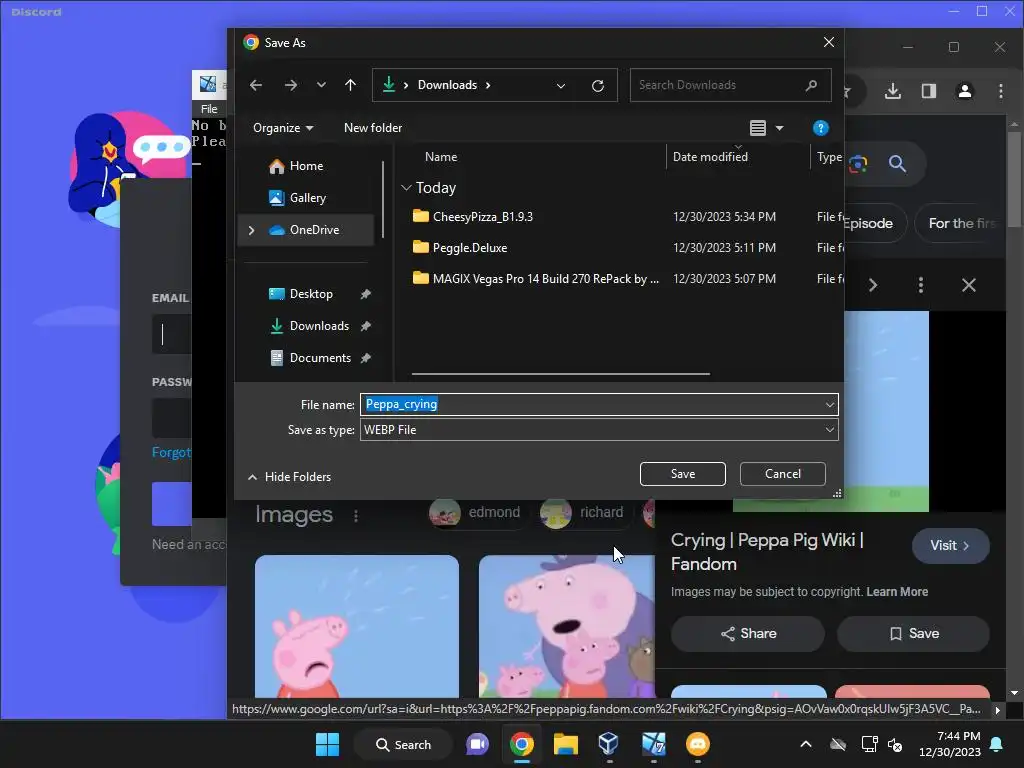Select OneDrive in navigation pane

[306, 230]
